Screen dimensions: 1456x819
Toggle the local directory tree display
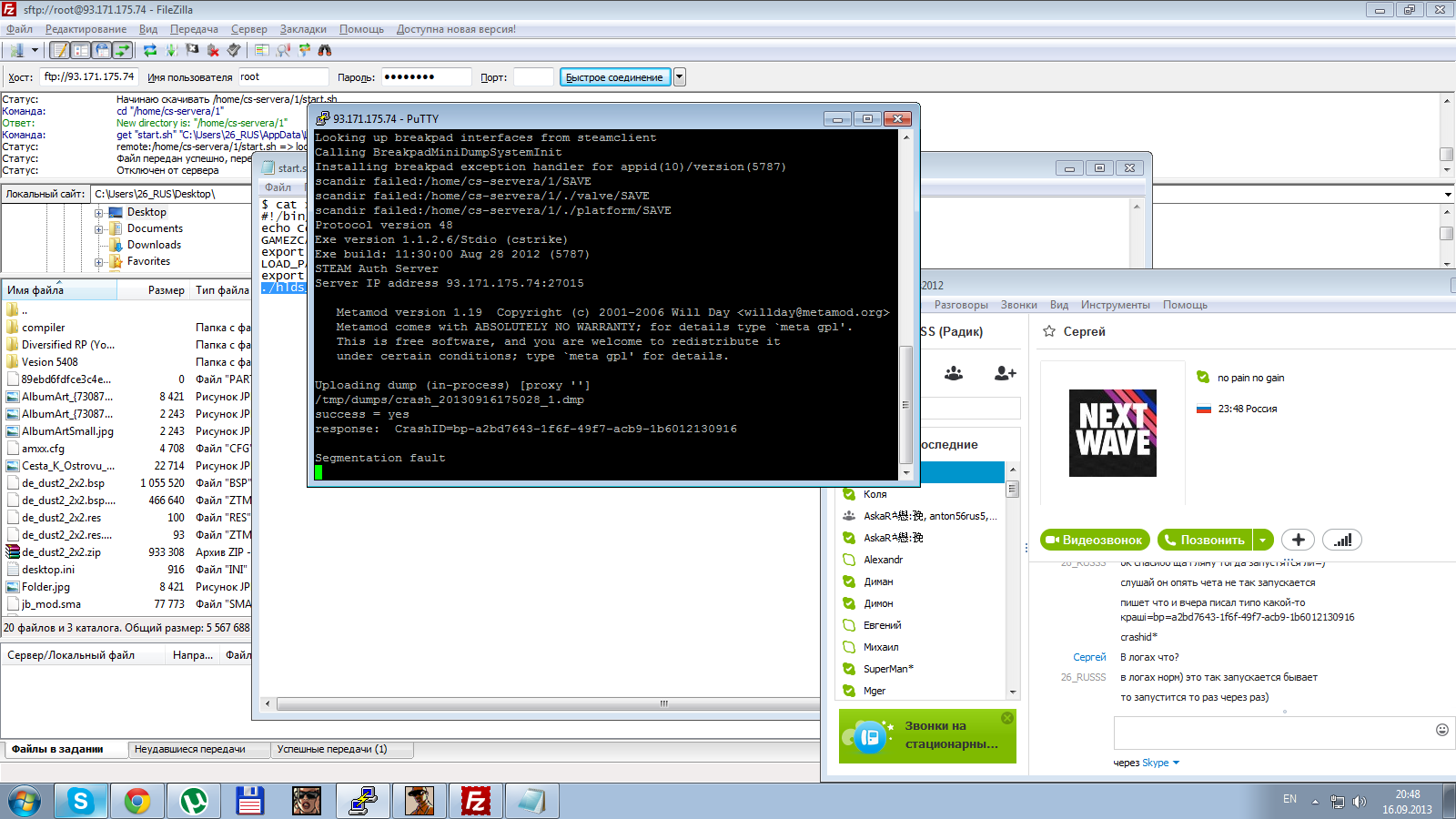tap(81, 51)
